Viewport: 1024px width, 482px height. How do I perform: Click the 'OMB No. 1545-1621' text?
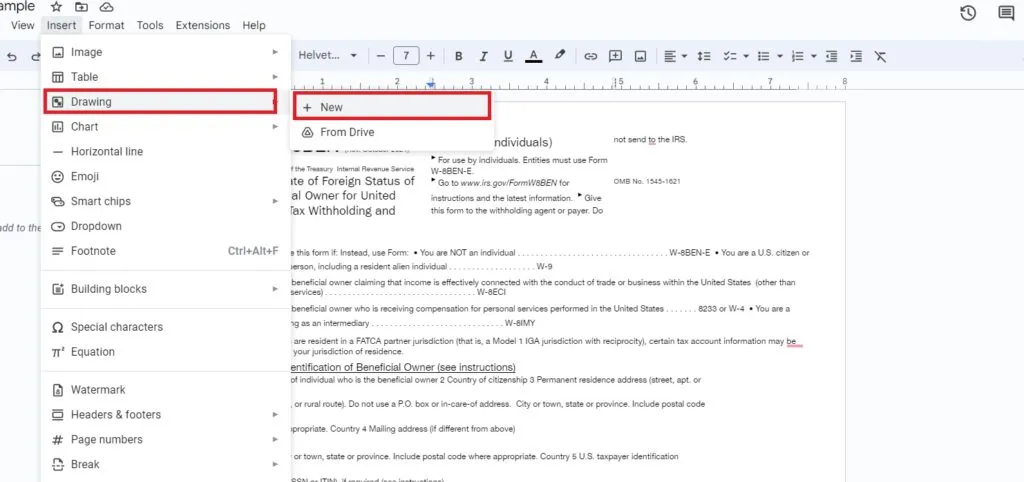pyautogui.click(x=647, y=181)
